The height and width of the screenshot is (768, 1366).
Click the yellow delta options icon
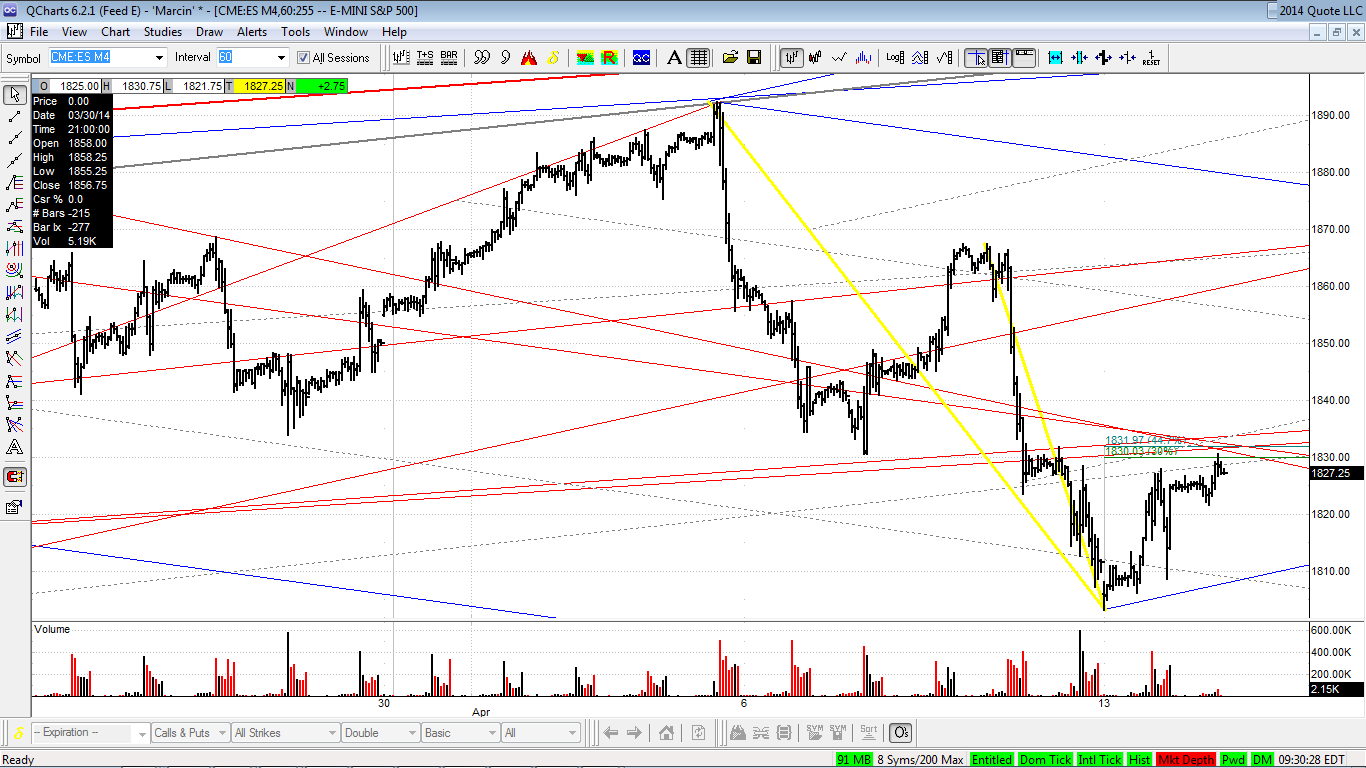[x=553, y=57]
